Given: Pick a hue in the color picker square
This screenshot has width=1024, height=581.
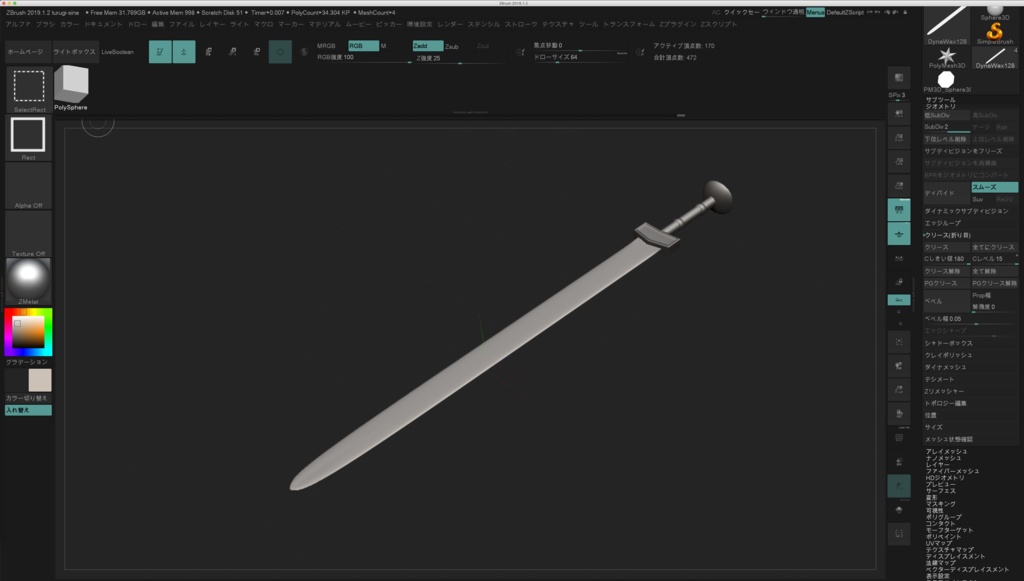Looking at the screenshot, I should (29, 332).
